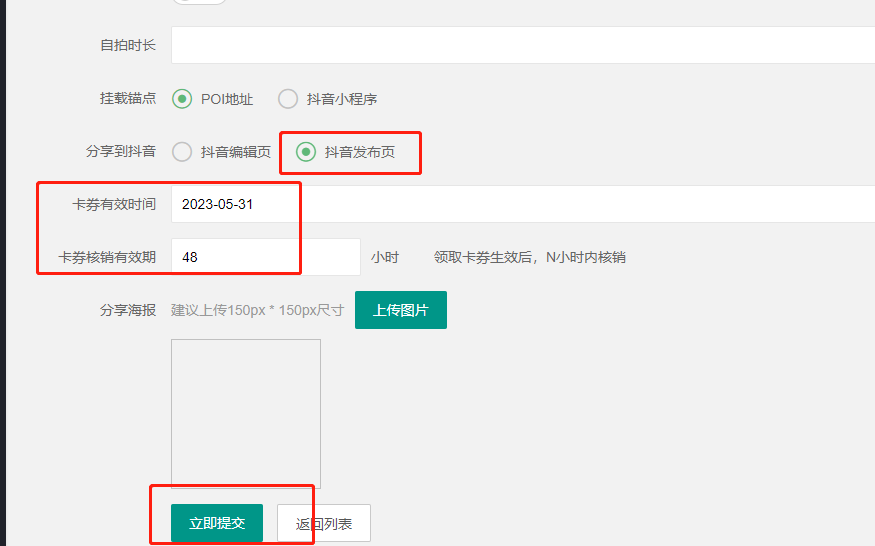
Task: Focus the 卡券核销有效期 hours field
Action: pos(266,257)
